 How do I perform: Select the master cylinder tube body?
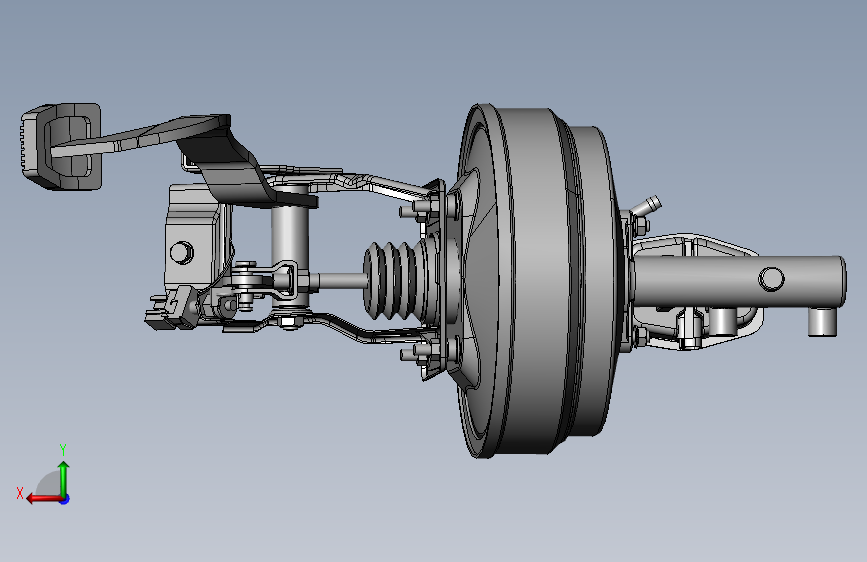[738, 280]
